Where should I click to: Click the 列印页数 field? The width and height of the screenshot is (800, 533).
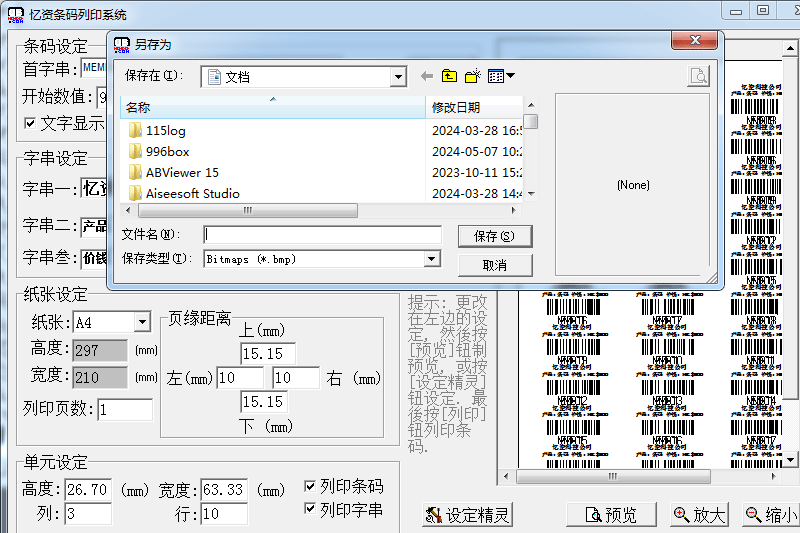125,410
